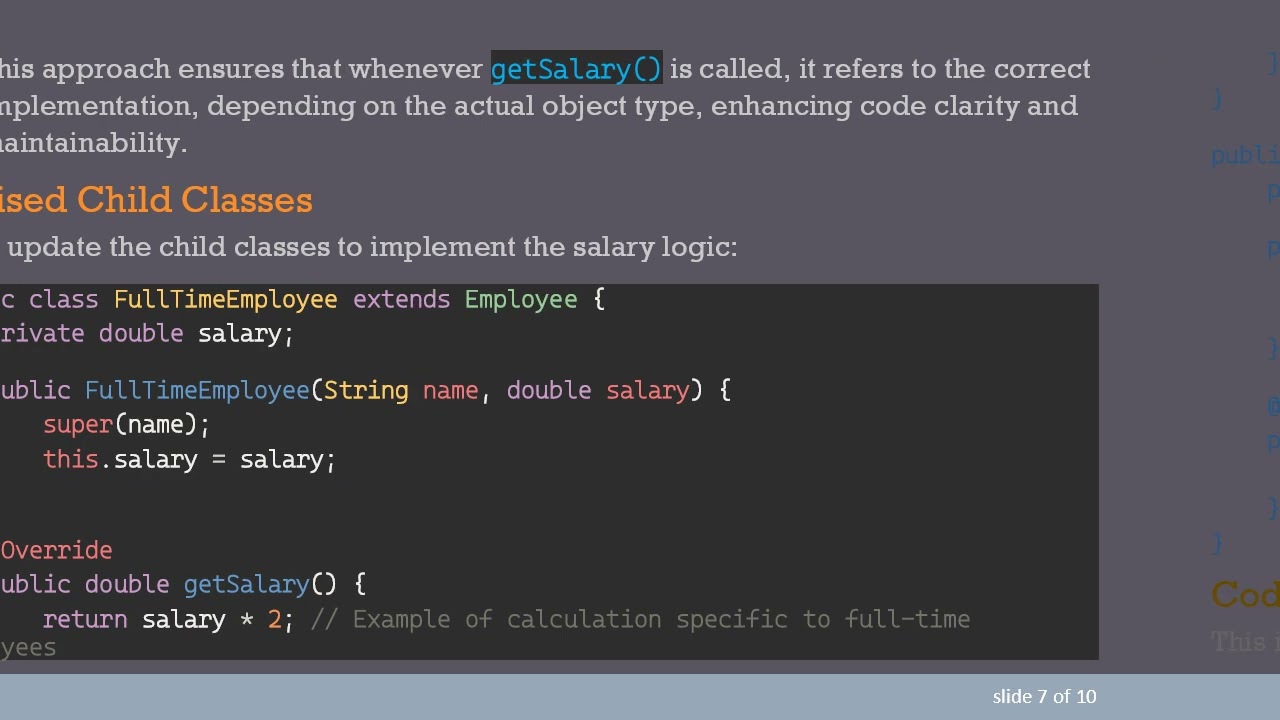
Task: Click the 'FullTimeEmployee extends Employee' class declaration line
Action: 302,300
